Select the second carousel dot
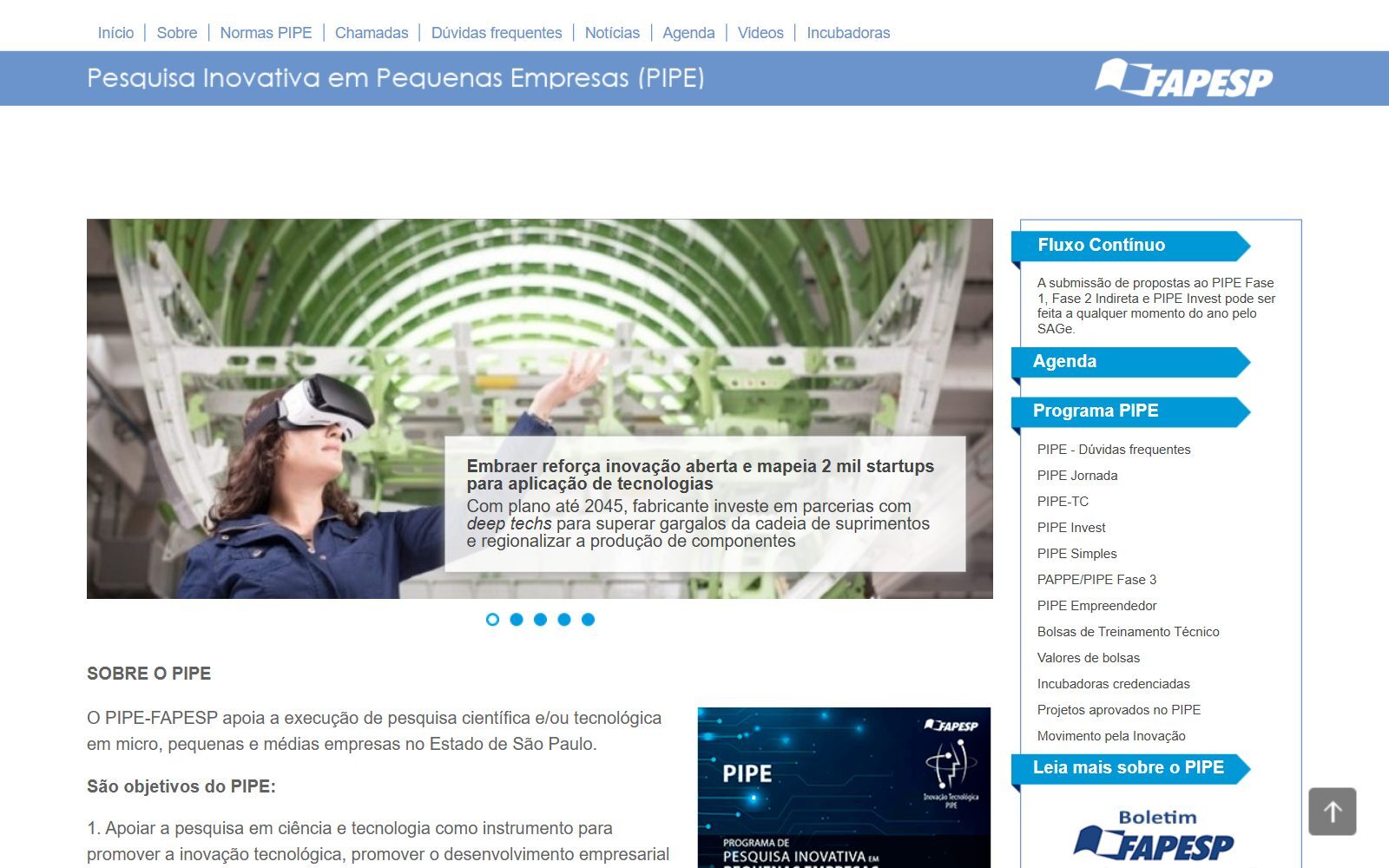 [517, 619]
